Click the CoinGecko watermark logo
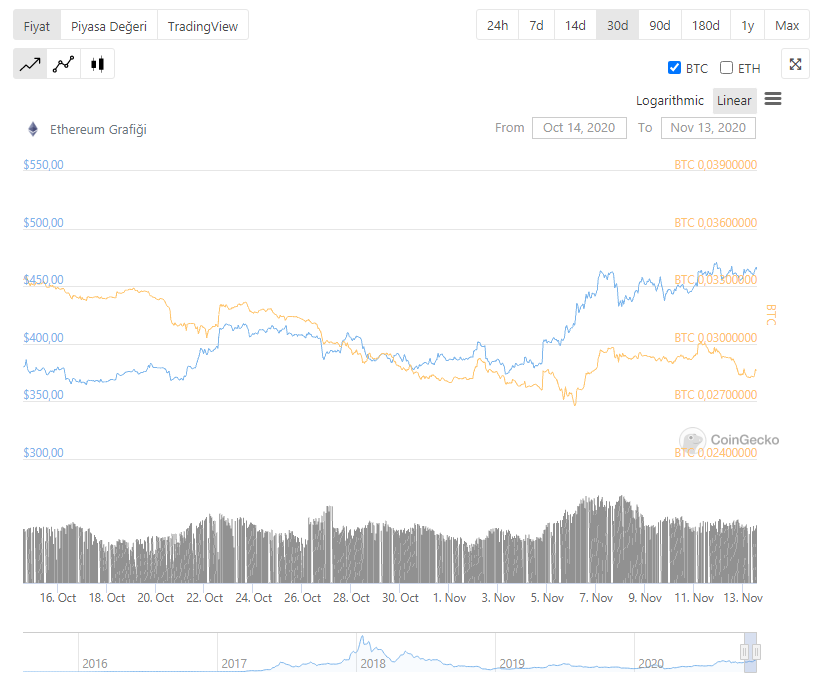 coord(692,439)
